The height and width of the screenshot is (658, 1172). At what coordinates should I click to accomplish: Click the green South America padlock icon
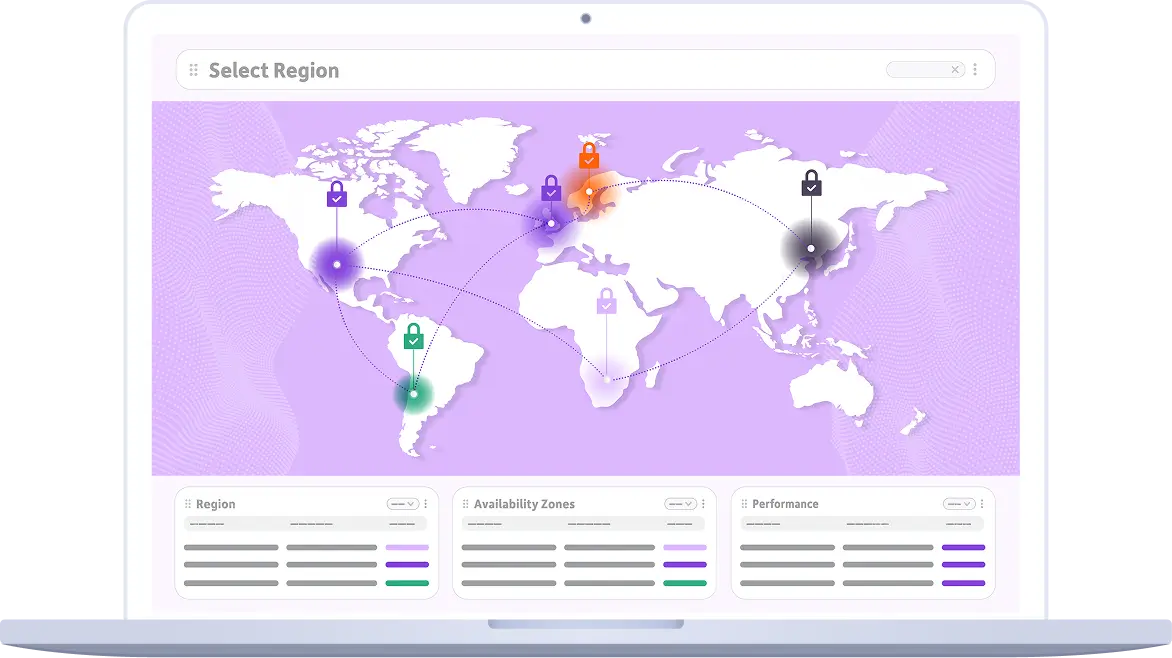coord(412,338)
